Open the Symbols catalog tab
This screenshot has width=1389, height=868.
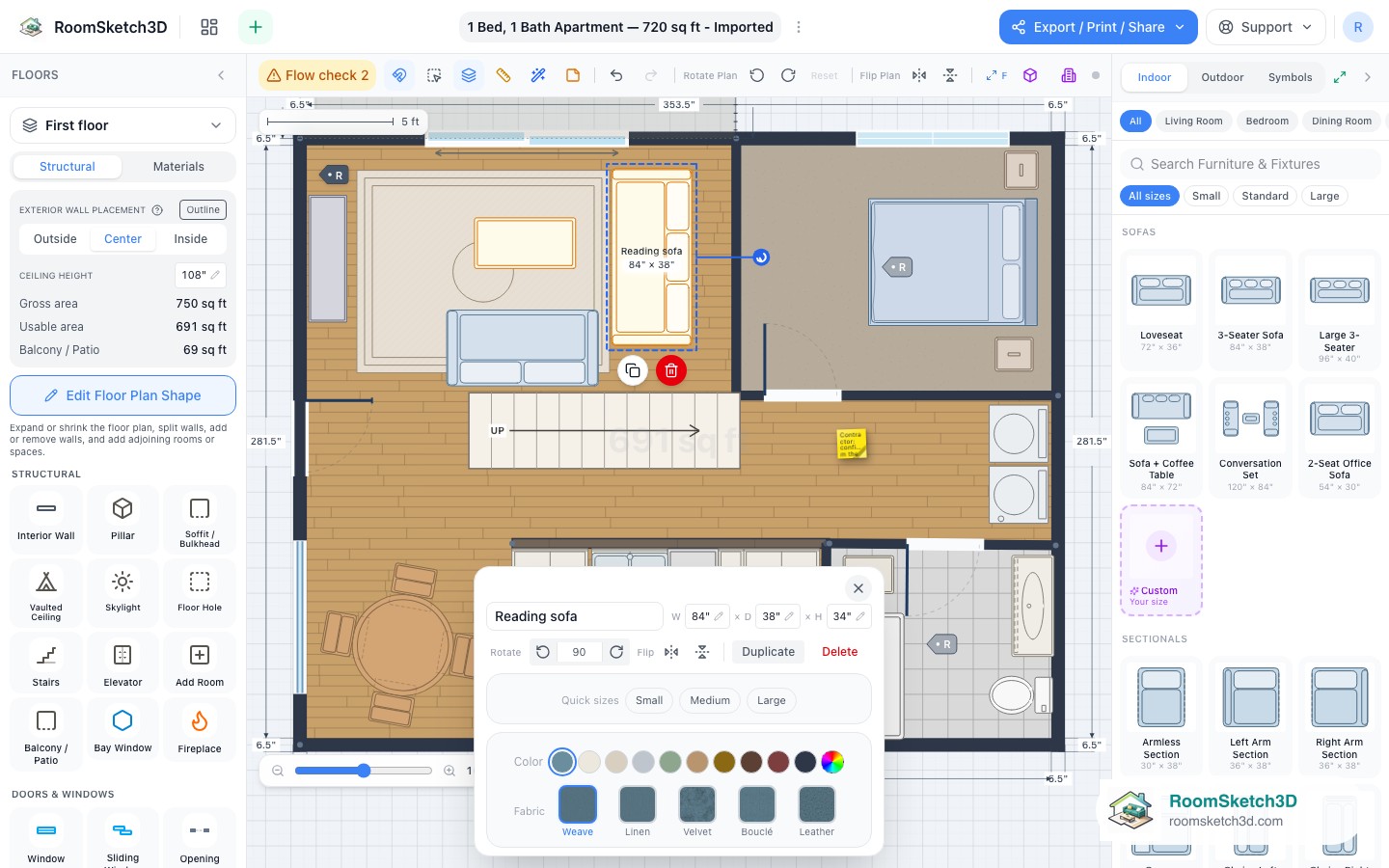coord(1290,77)
